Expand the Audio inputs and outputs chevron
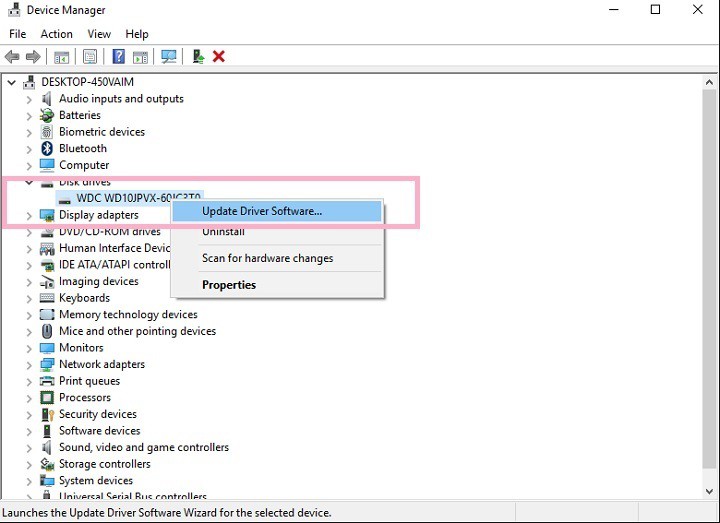This screenshot has width=720, height=523. (x=29, y=99)
